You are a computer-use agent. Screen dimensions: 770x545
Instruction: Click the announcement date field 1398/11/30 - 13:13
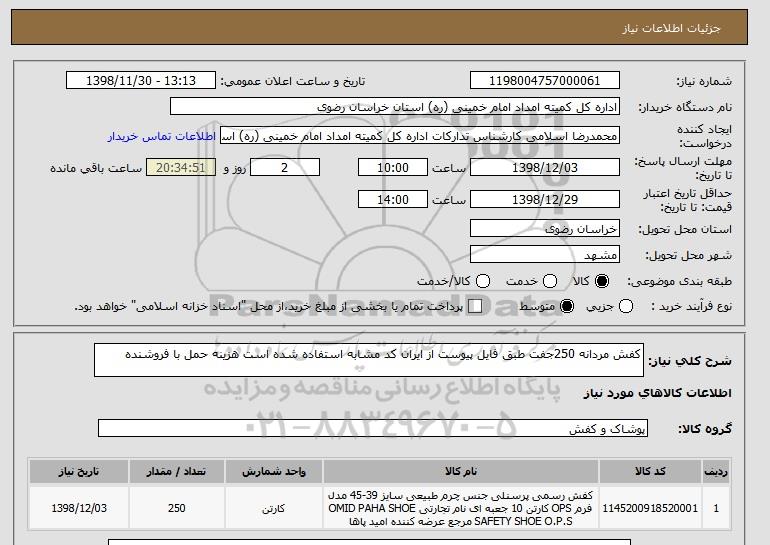click(141, 81)
